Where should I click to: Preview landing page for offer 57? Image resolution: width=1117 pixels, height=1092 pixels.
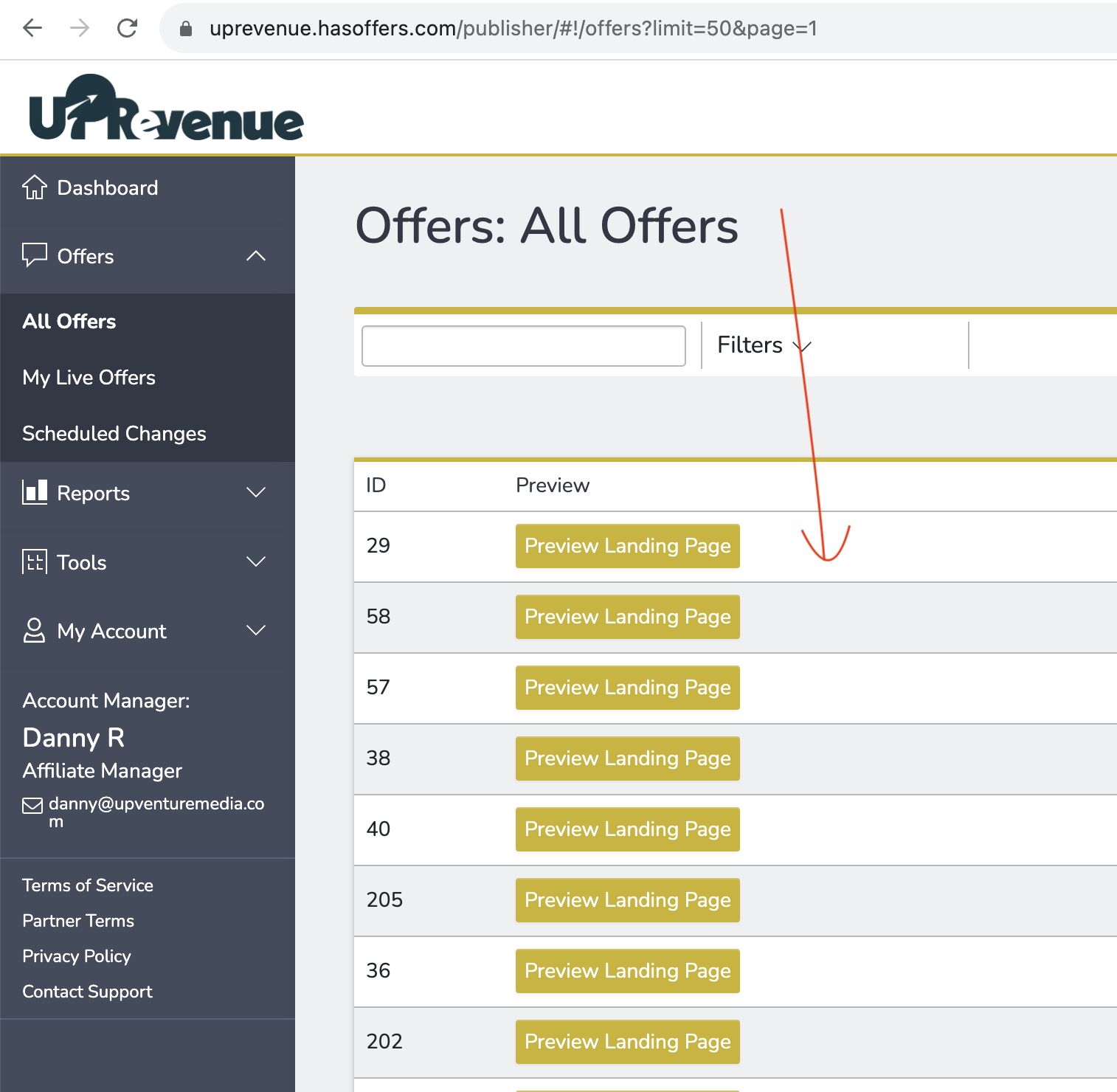pyautogui.click(x=628, y=688)
